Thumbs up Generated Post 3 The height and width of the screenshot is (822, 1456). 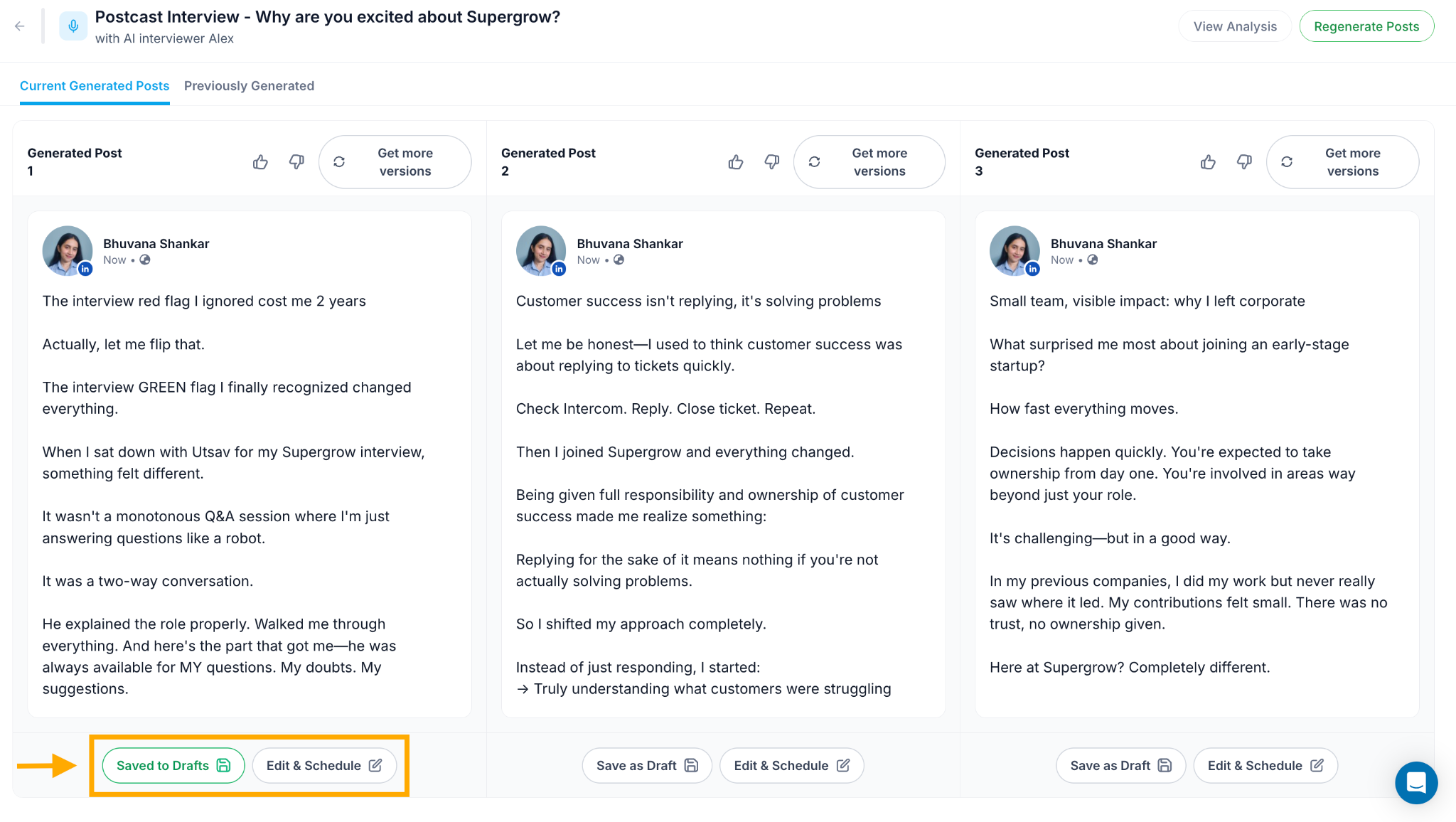point(1208,162)
